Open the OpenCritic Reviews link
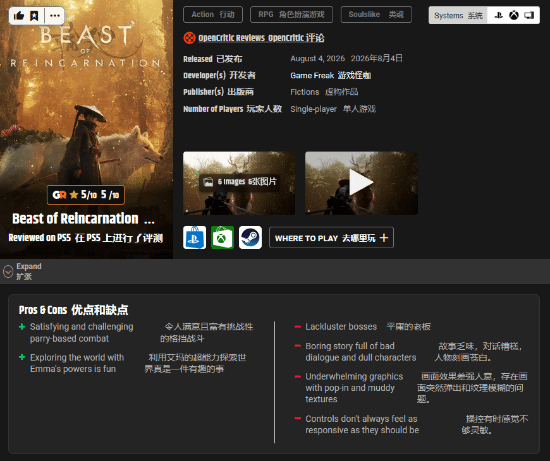This screenshot has height=461, width=550. point(261,38)
